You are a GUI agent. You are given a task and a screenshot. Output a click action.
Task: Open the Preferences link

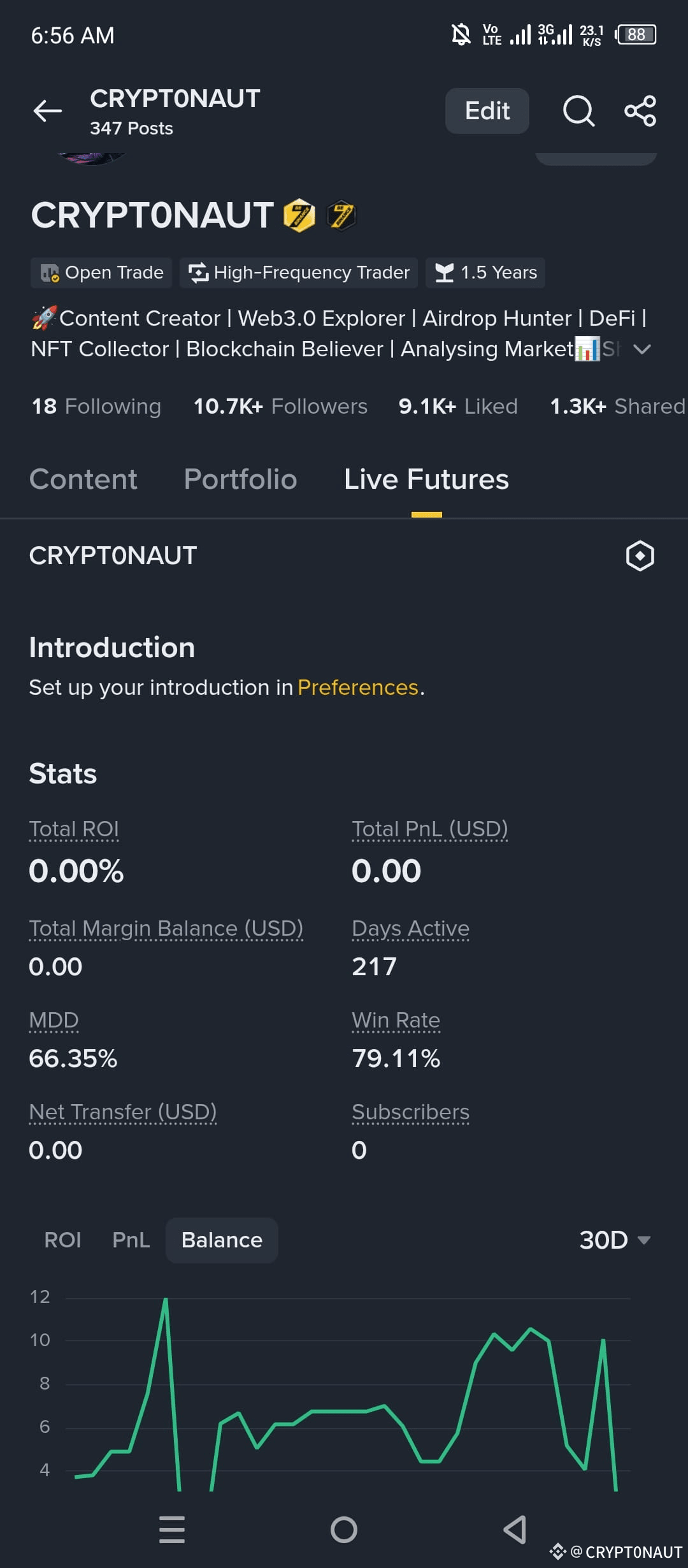coord(358,687)
